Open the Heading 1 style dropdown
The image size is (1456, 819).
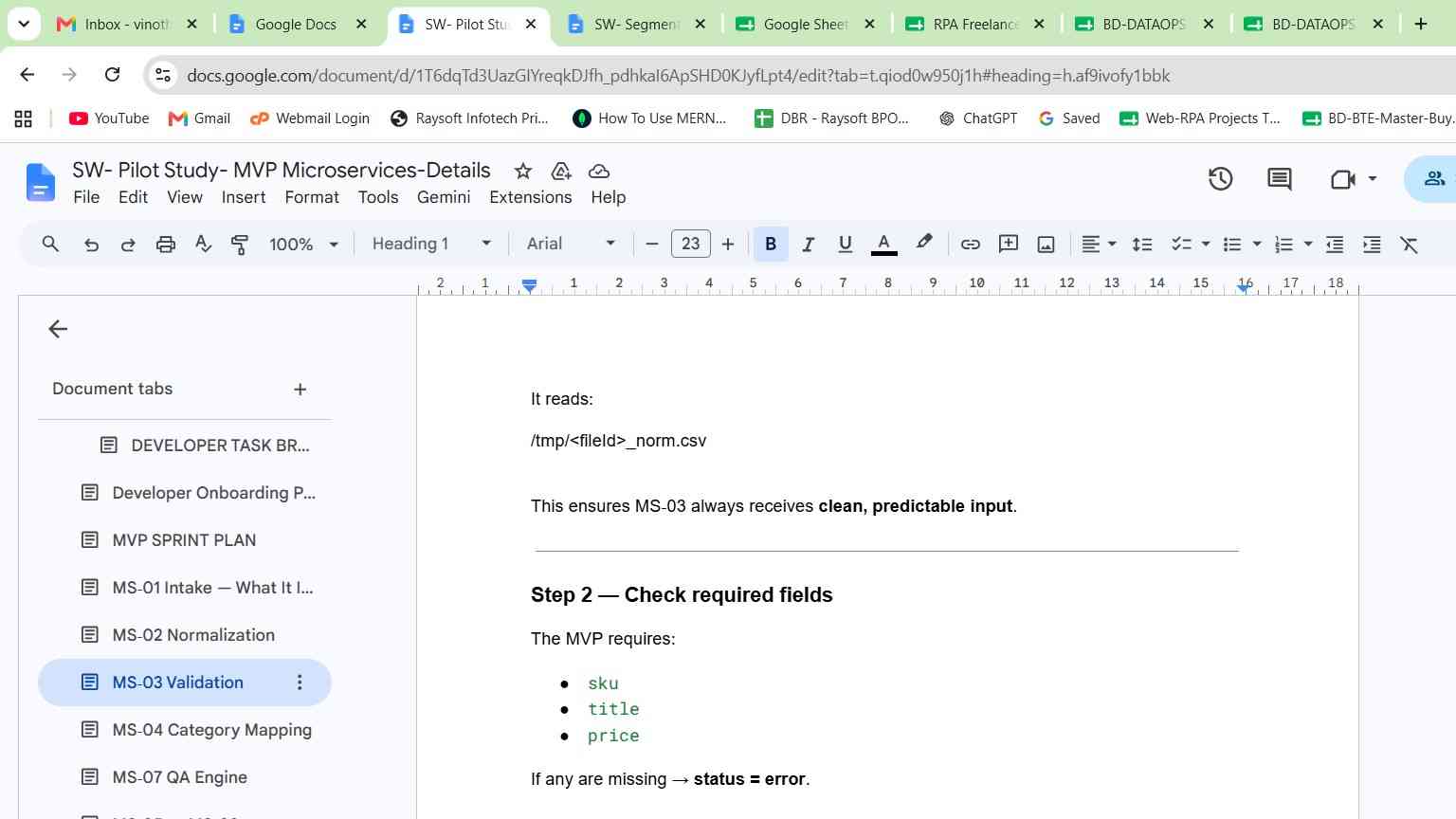(x=431, y=244)
